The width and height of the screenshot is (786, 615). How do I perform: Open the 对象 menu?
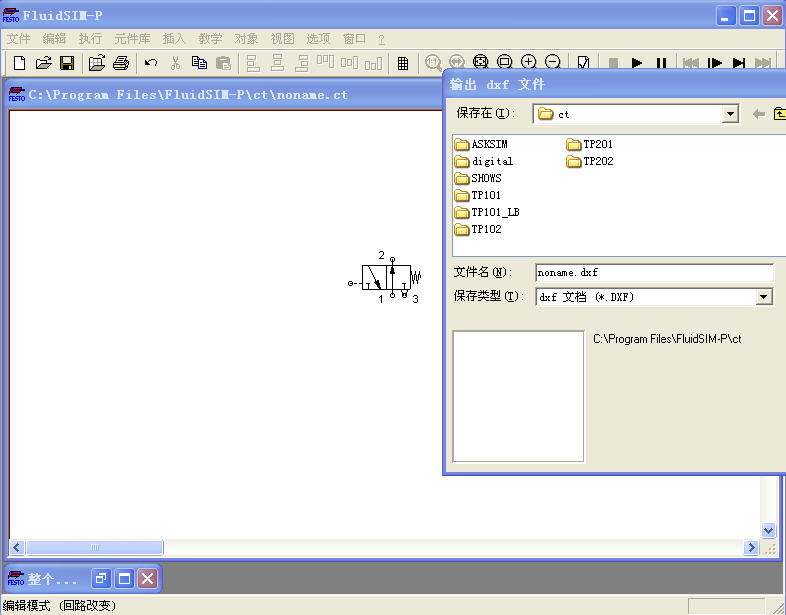click(246, 39)
